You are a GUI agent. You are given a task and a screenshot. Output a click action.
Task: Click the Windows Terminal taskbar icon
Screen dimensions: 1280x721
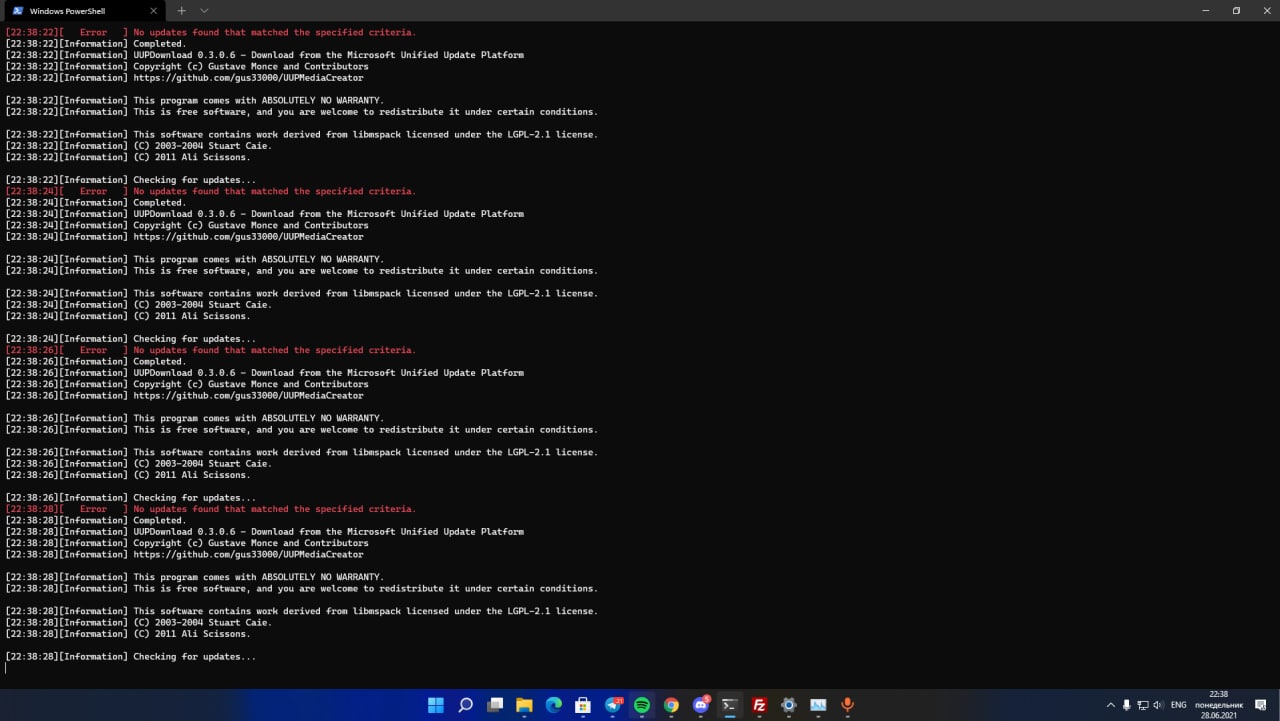pyautogui.click(x=730, y=705)
